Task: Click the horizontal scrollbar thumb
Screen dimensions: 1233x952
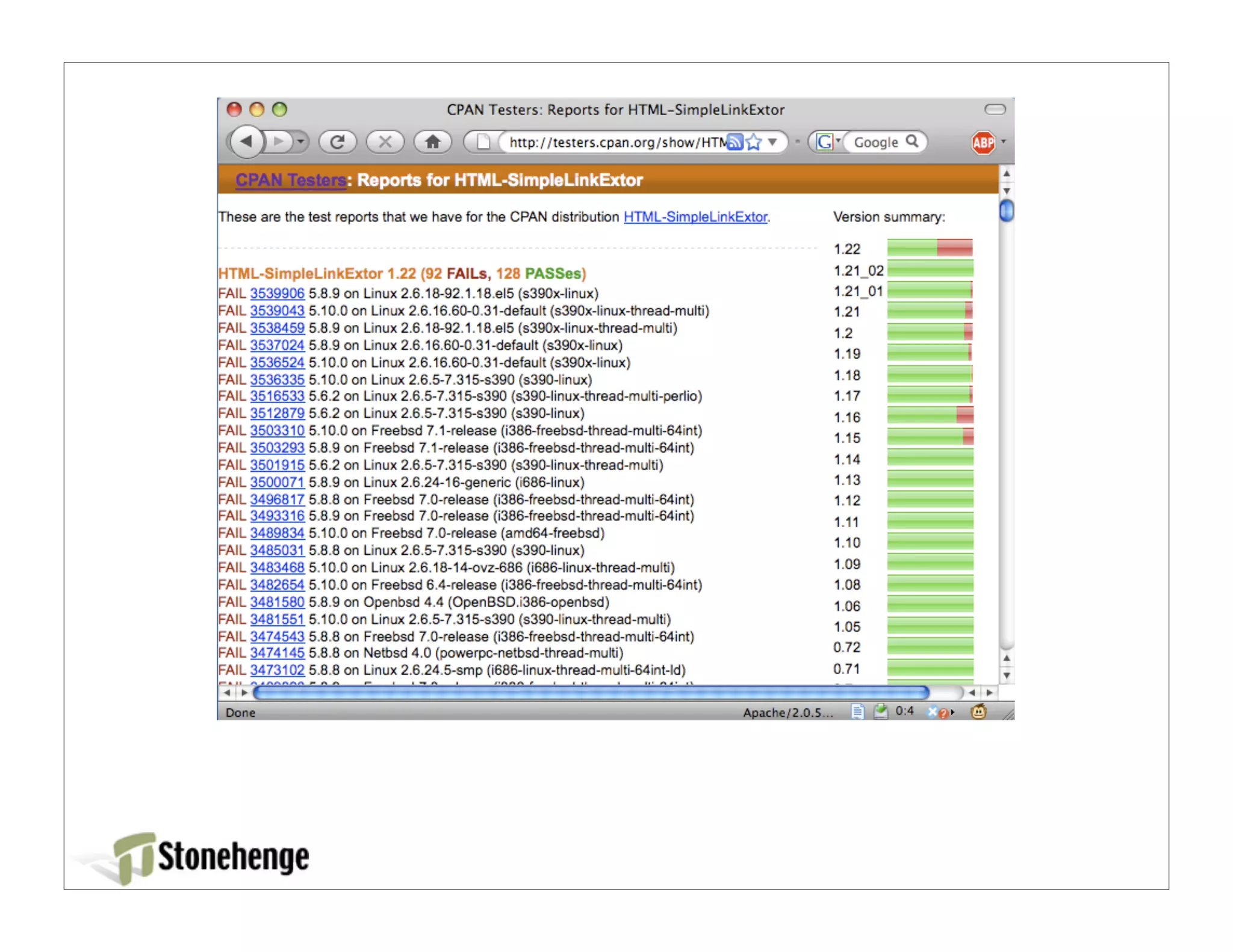Action: (x=590, y=693)
